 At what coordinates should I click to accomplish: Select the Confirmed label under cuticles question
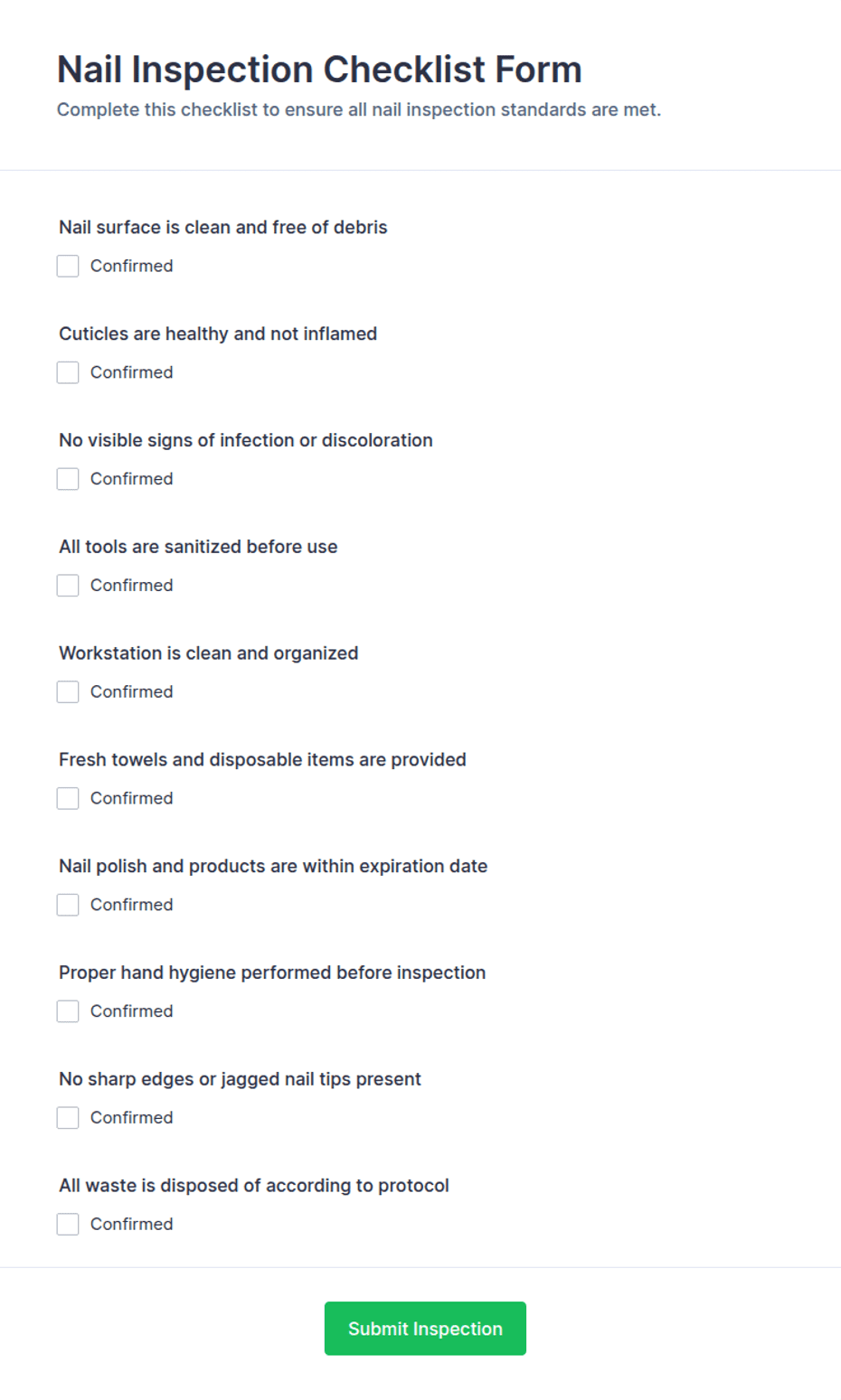click(131, 372)
